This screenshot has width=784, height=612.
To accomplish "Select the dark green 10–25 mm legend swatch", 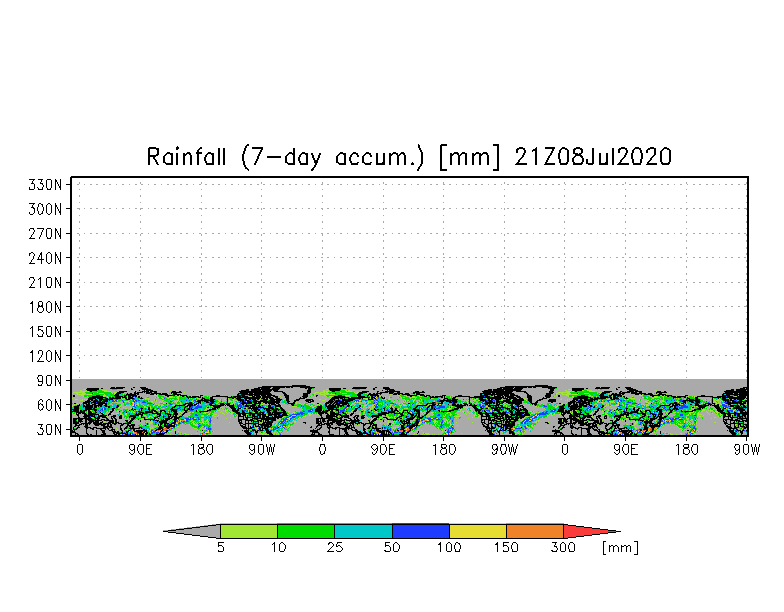I will 305,531.
